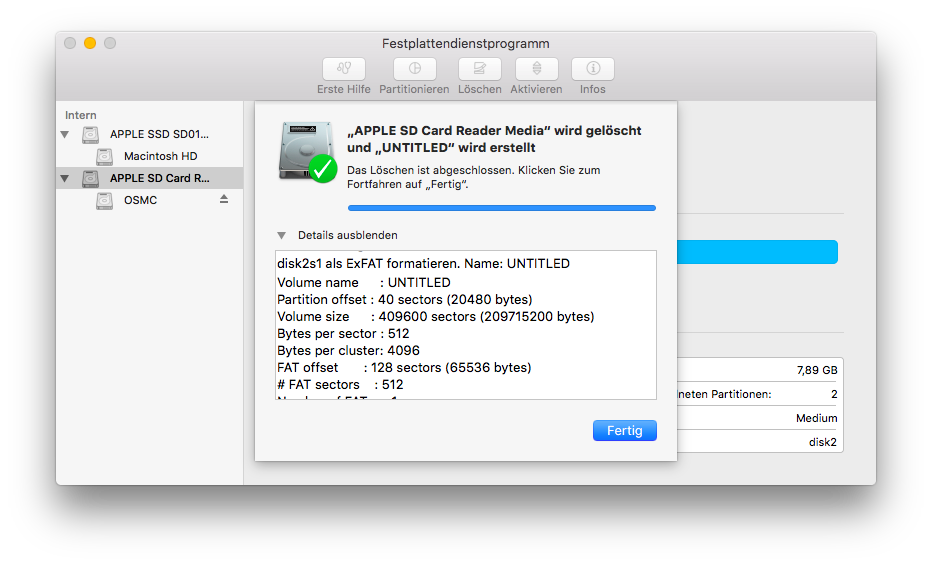Click the 7,89 GB capacity value
932x565 pixels.
[x=817, y=370]
